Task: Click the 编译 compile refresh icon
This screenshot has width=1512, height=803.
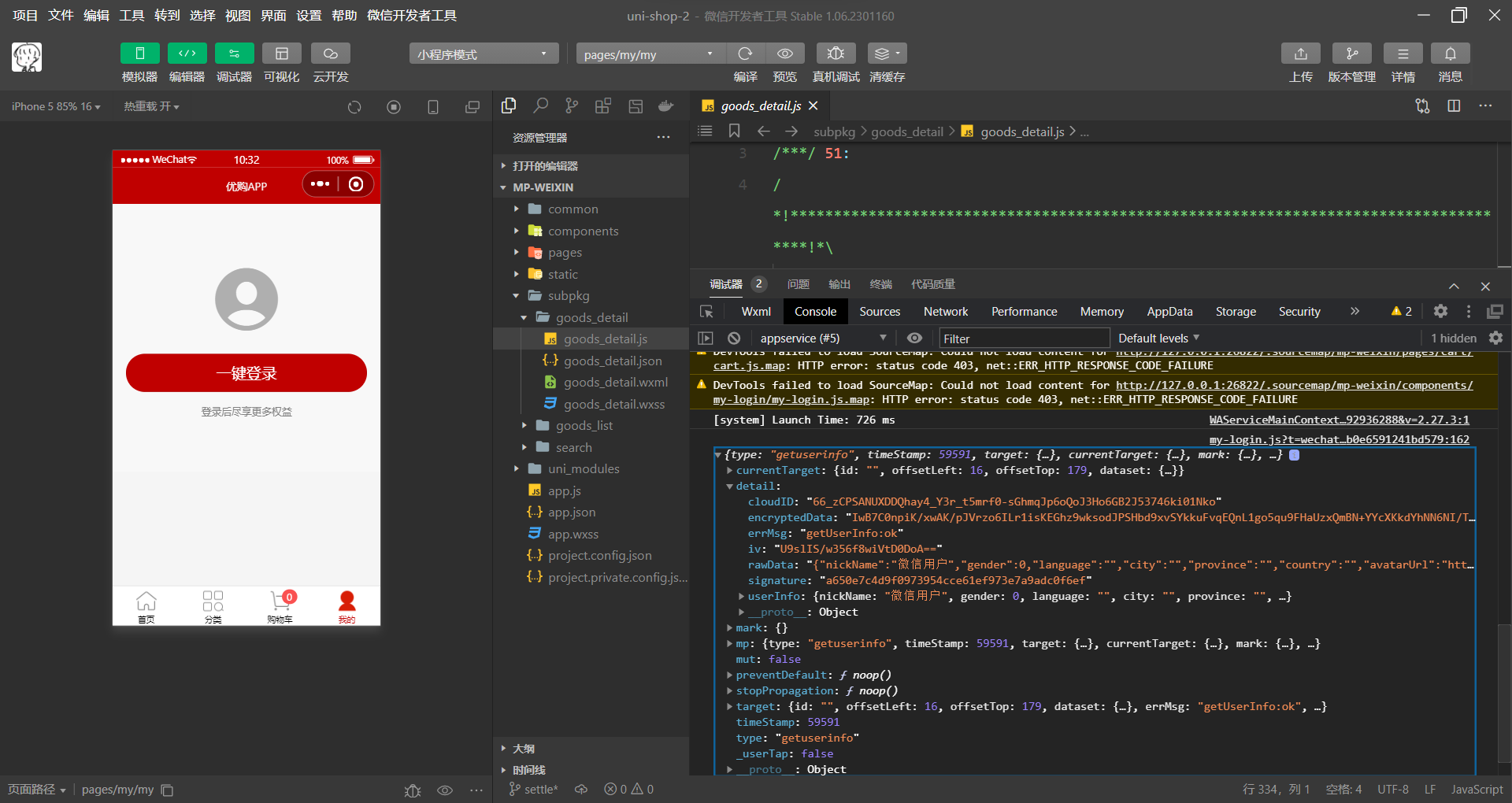Action: pyautogui.click(x=745, y=54)
